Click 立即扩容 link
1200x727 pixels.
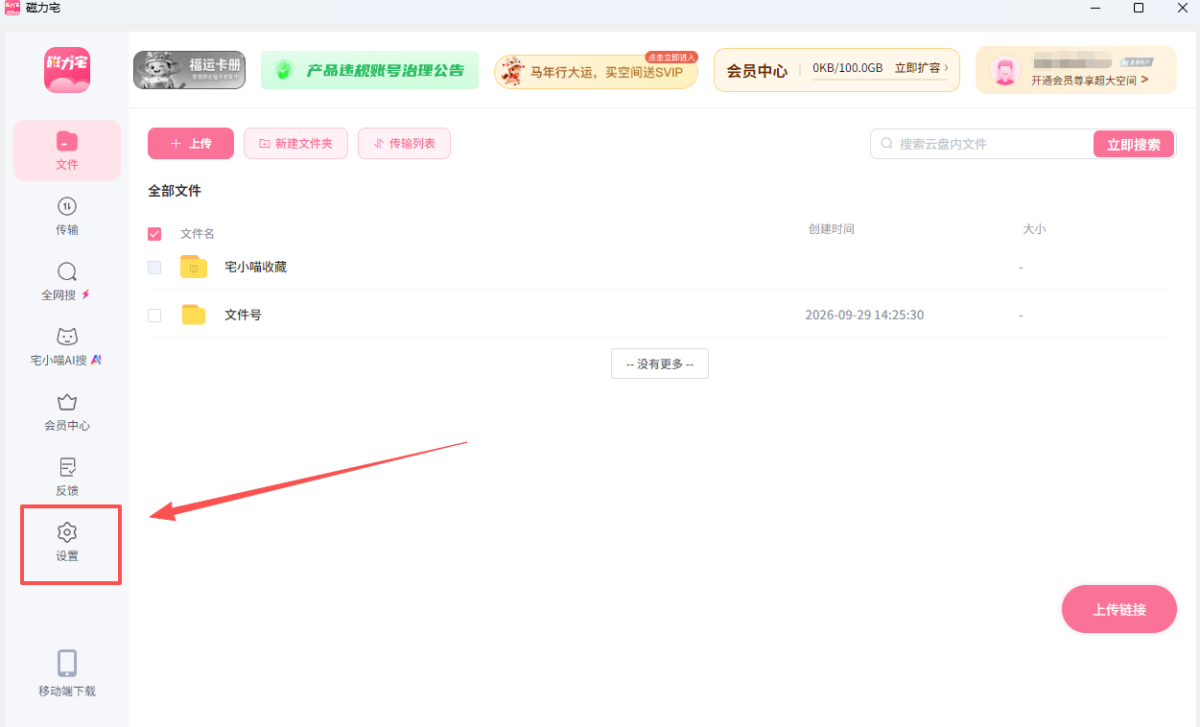click(921, 68)
